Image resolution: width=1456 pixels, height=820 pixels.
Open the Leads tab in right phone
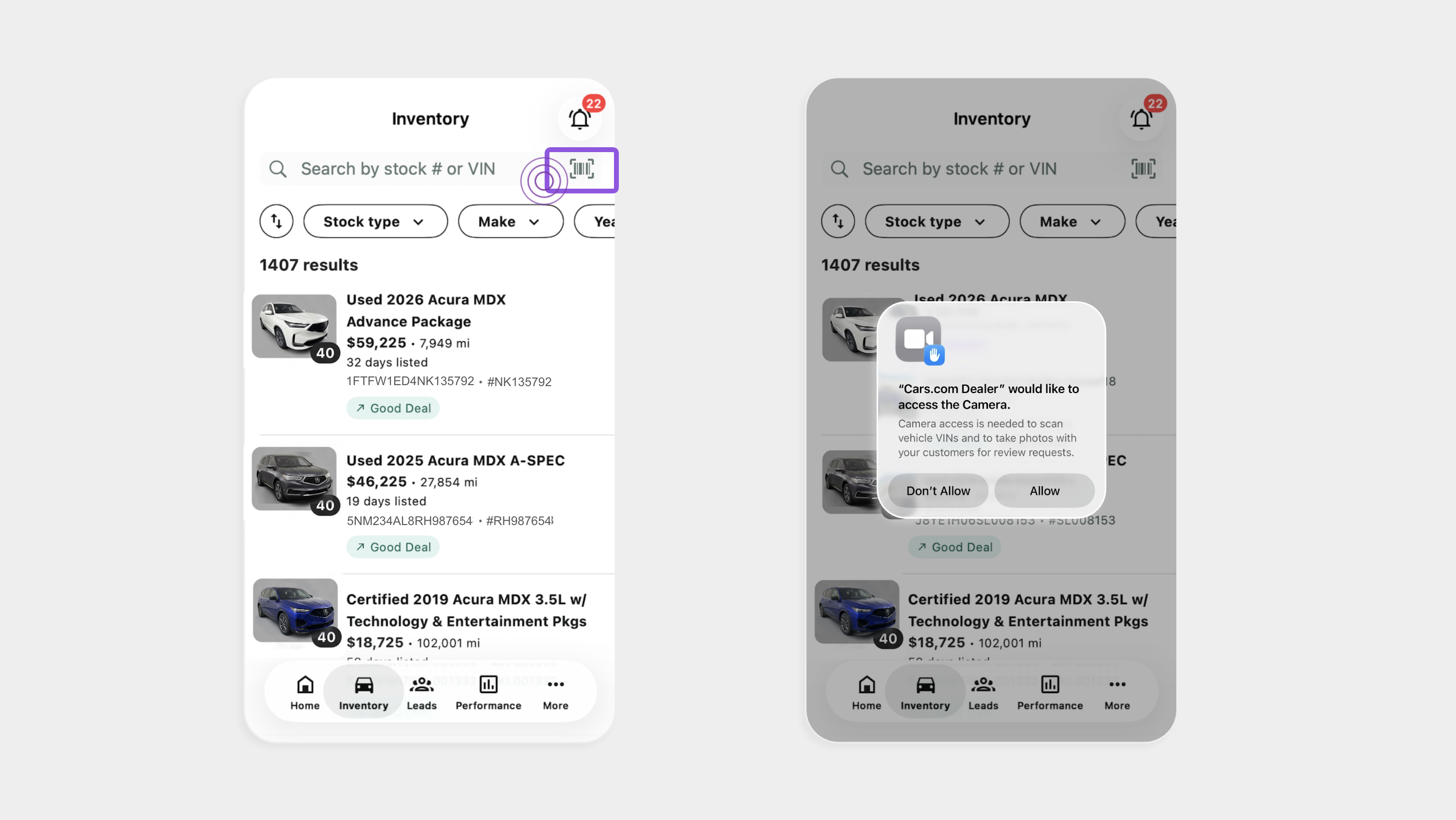[x=983, y=693]
